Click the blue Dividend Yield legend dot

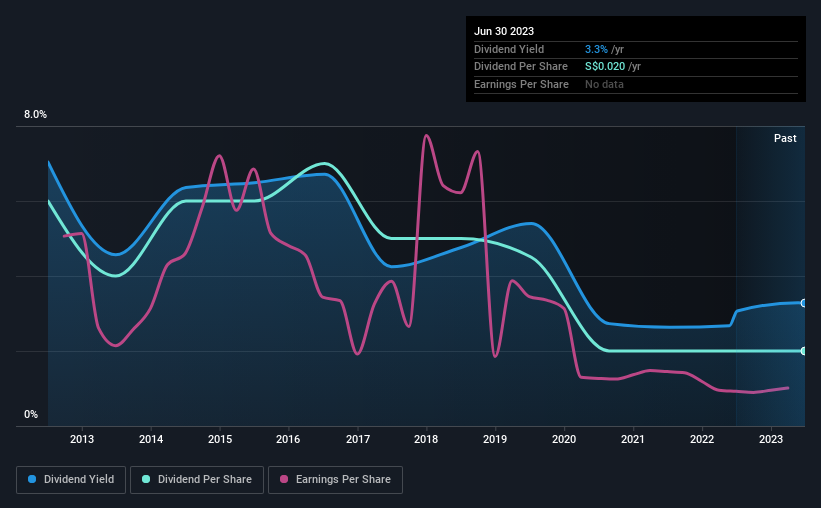pyautogui.click(x=32, y=479)
